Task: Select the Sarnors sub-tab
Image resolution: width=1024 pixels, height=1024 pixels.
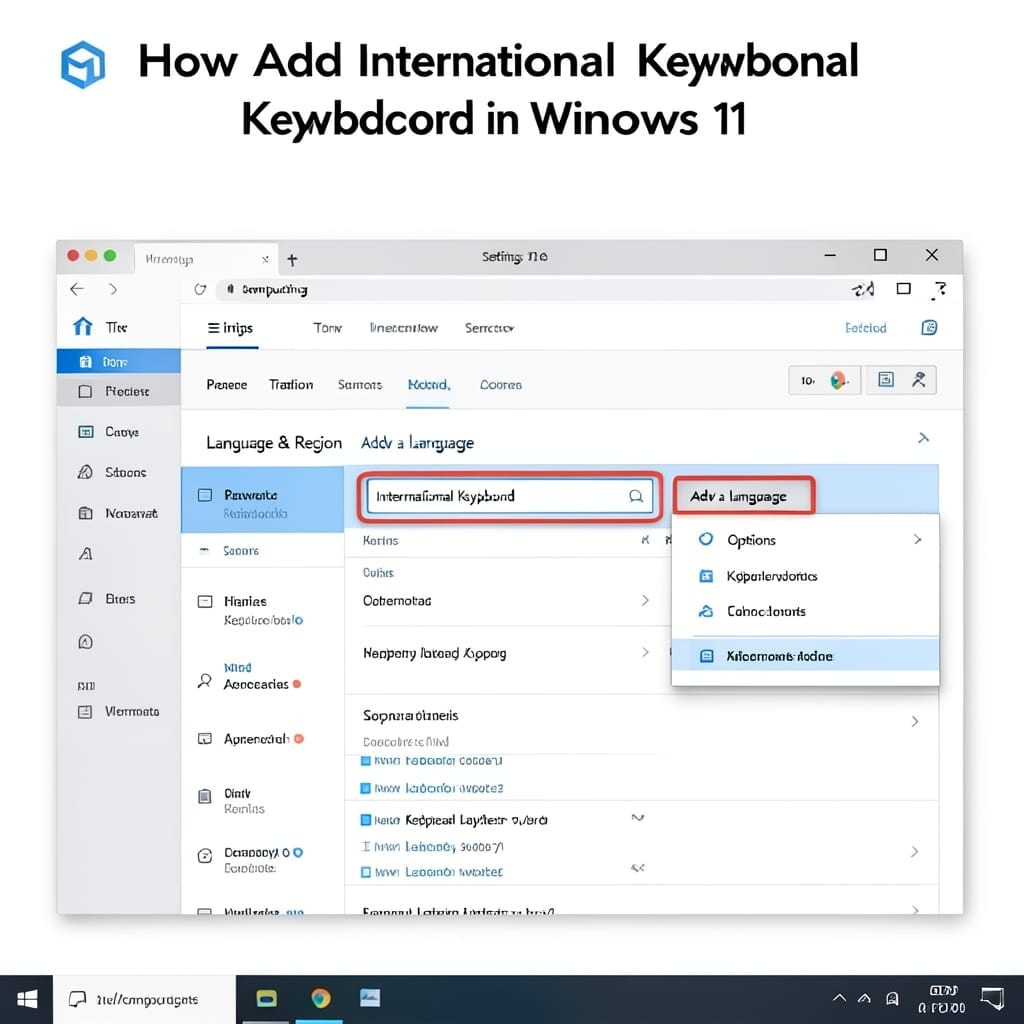Action: tap(360, 385)
